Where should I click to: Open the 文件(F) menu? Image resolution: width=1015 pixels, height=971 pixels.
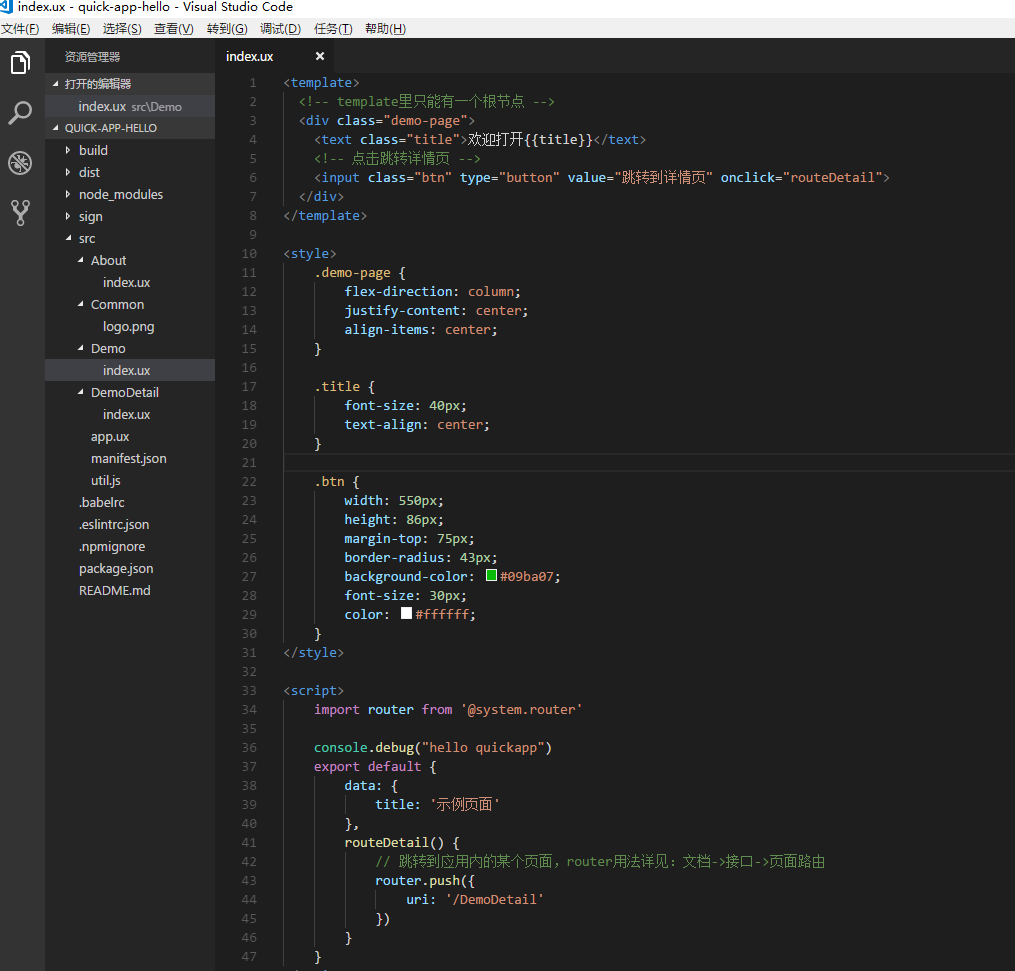point(20,28)
